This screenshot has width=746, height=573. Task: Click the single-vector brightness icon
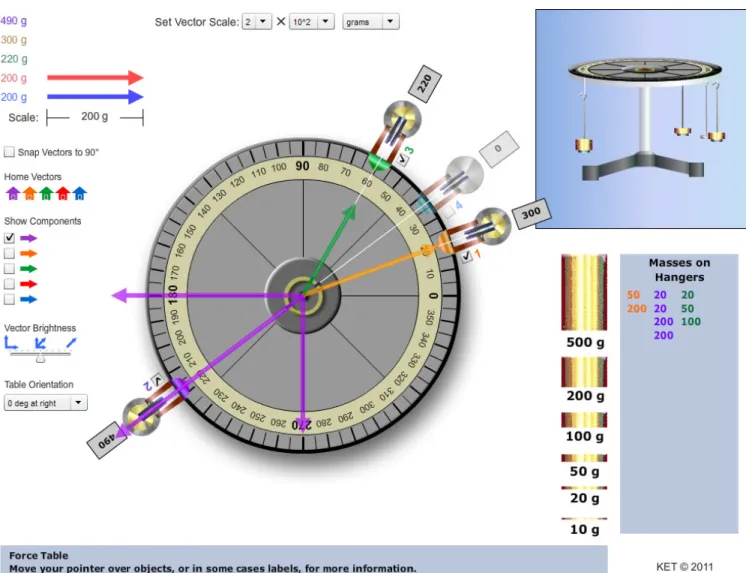point(71,343)
